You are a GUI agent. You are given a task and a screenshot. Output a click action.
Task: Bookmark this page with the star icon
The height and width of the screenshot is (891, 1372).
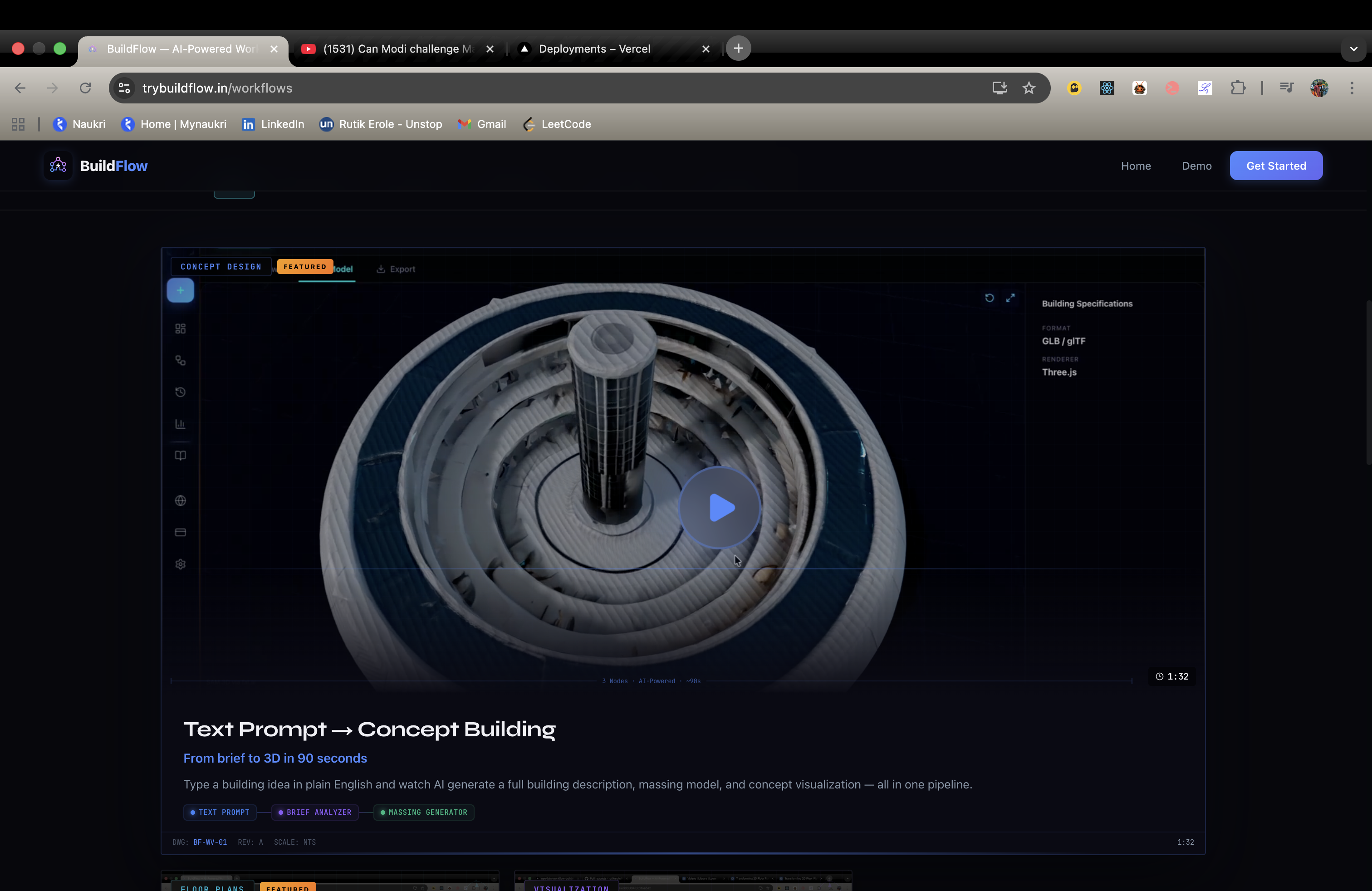click(1029, 88)
